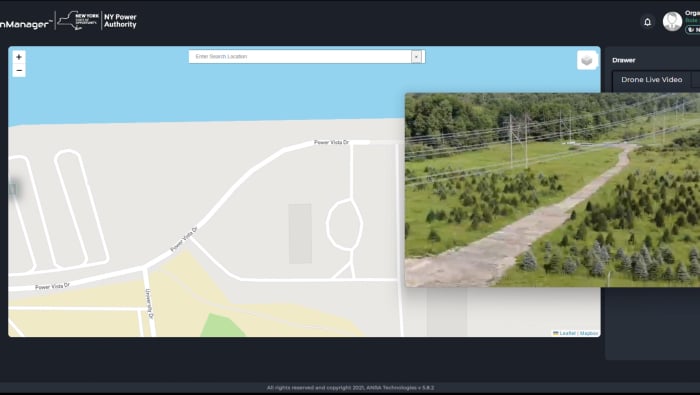
Task: Expand the search location dropdown arrow
Action: (416, 57)
